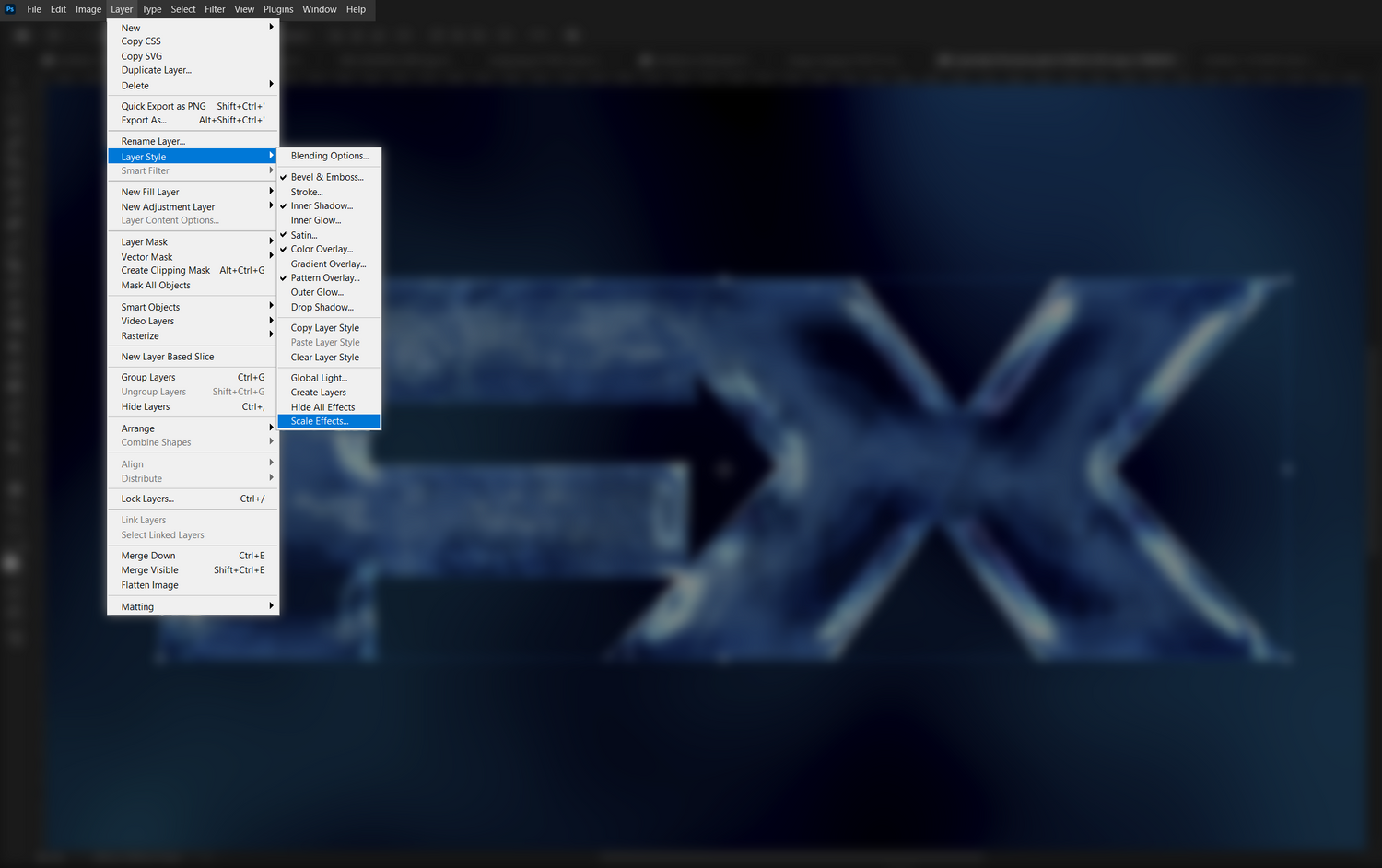Expand the Delete submenu
Screen dimensions: 1382x868
pyautogui.click(x=193, y=86)
